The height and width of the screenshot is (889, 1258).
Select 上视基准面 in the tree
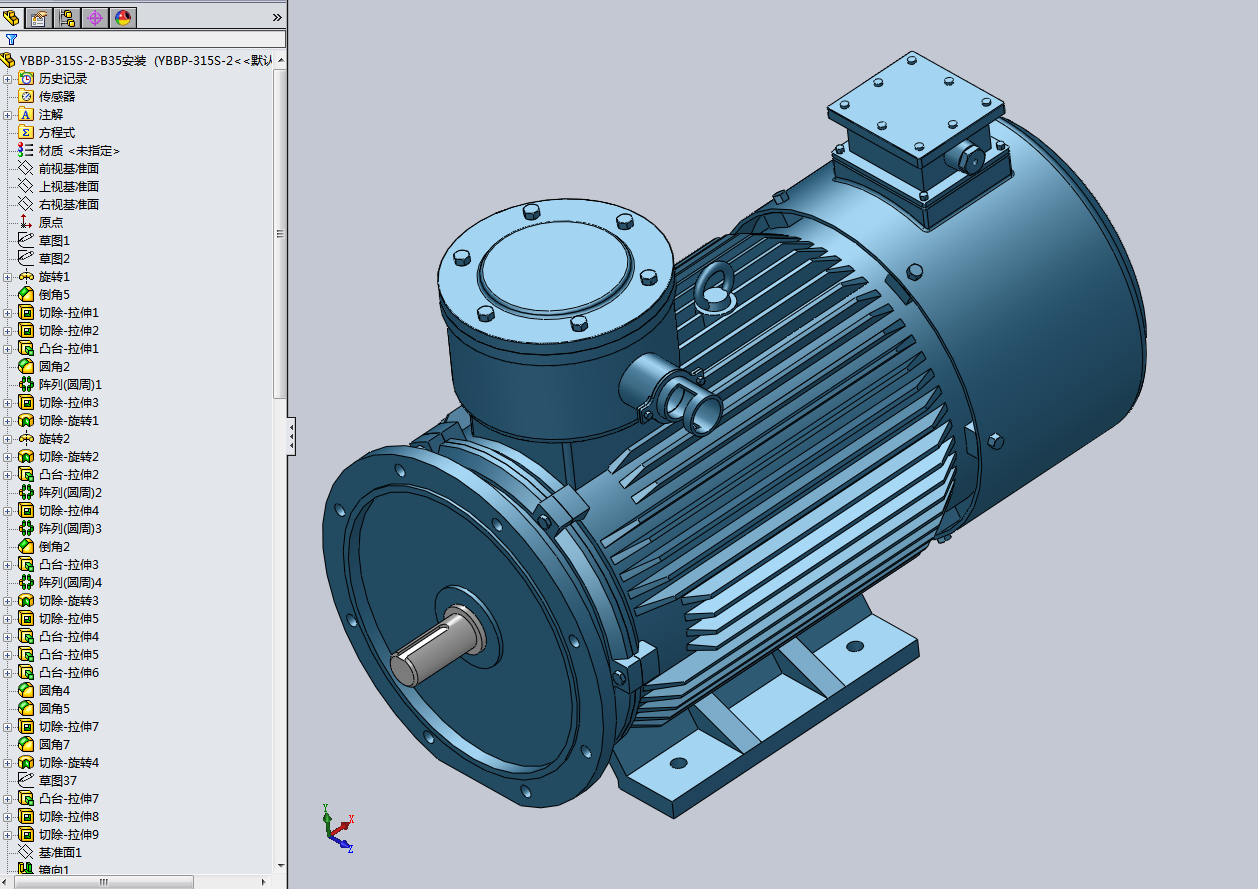69,187
